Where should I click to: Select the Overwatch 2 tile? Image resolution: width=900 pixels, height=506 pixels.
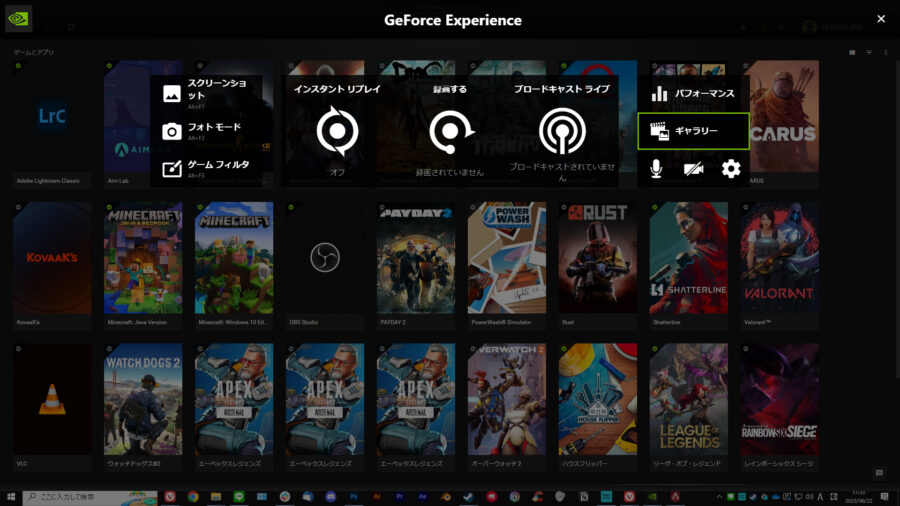coord(507,407)
